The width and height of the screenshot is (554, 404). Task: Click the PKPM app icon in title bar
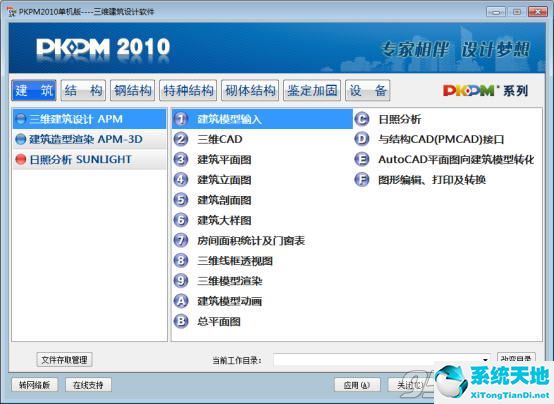click(x=11, y=12)
